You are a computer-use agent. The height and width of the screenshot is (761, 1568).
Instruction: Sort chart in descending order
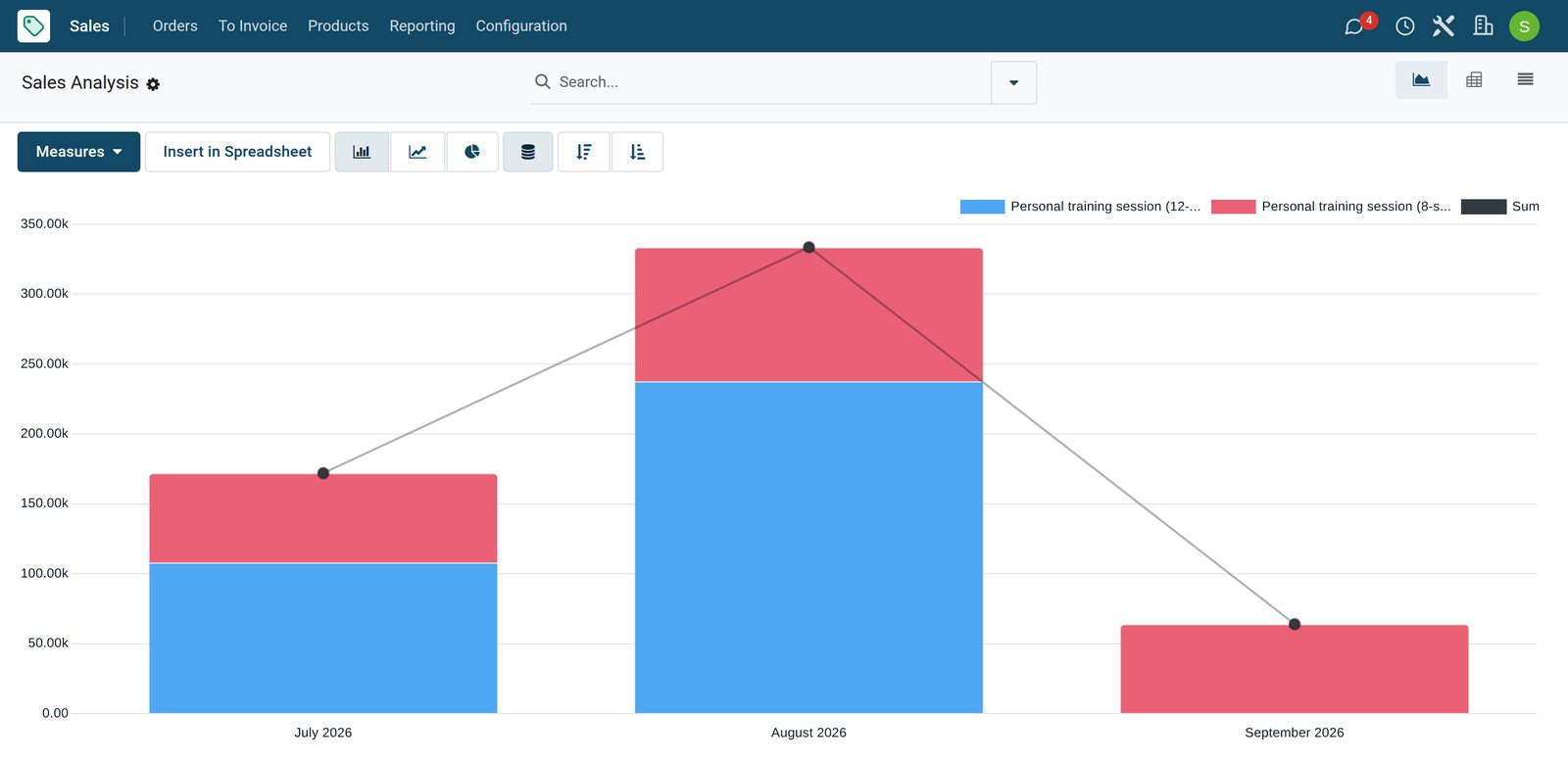[x=584, y=152]
